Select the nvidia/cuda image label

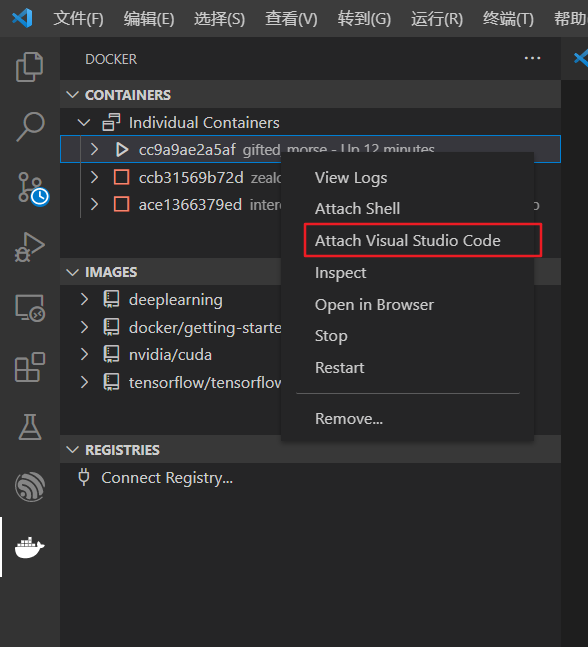pyautogui.click(x=170, y=355)
